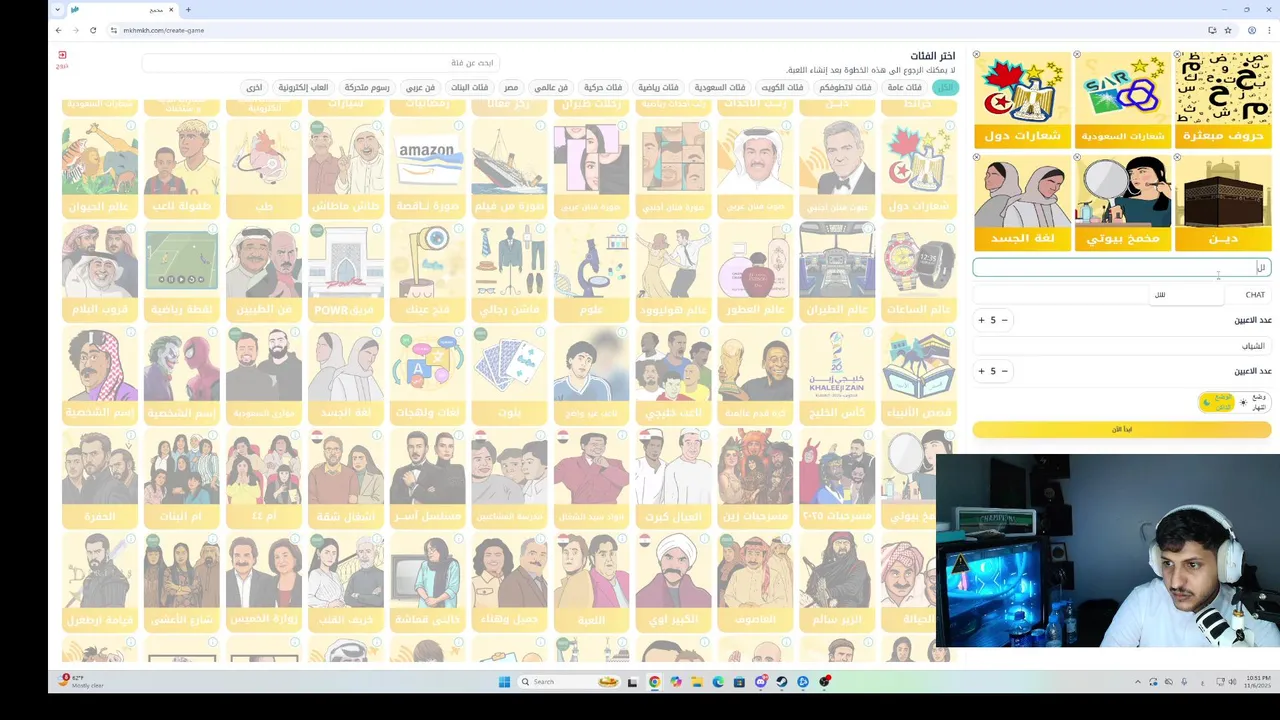Select the مسلسل أسـر category card
Image resolution: width=1280 pixels, height=720 pixels.
[x=427, y=477]
